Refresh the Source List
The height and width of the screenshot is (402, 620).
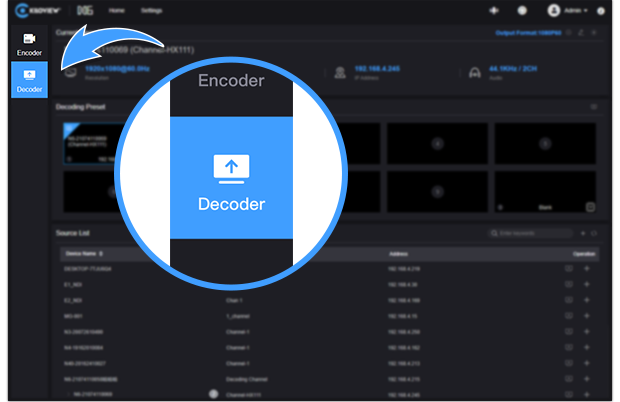(x=594, y=233)
